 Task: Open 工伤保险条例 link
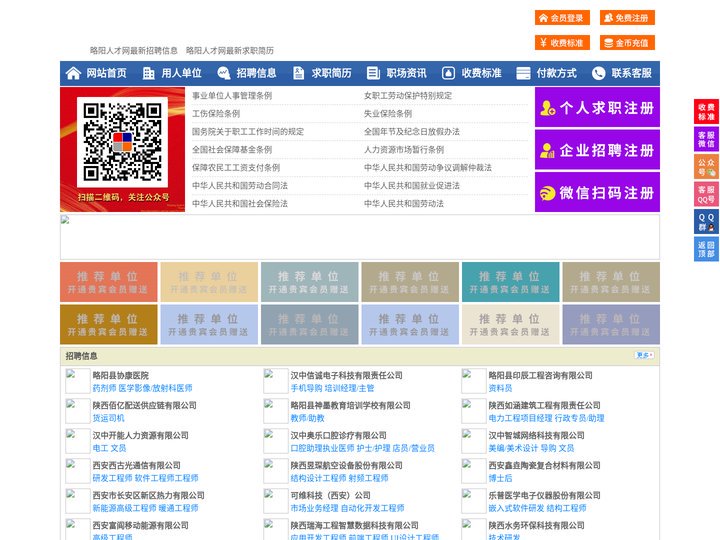pos(216,113)
